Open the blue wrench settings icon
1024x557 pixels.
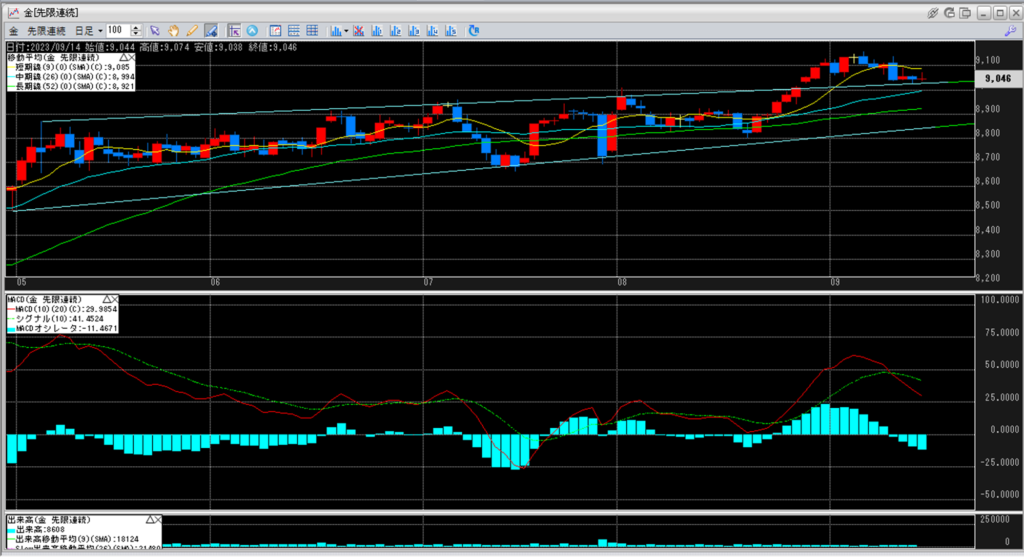point(1010,31)
